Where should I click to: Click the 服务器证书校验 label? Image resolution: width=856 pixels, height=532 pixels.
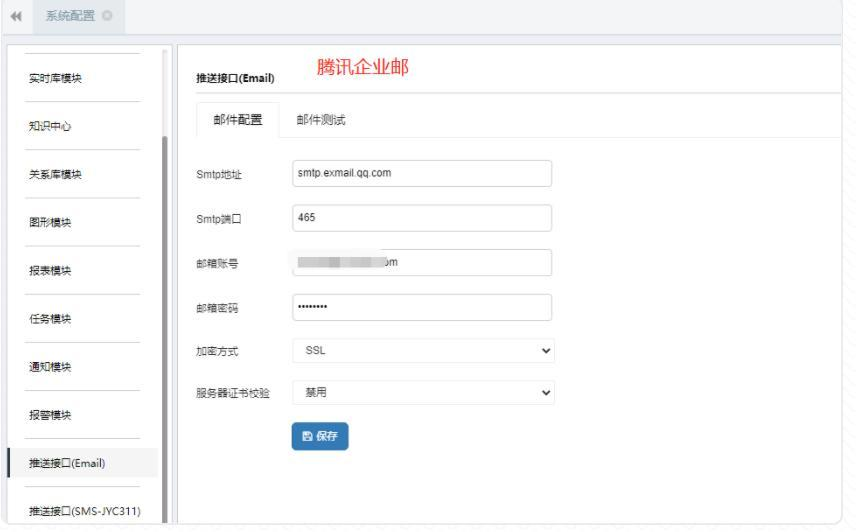(233, 393)
